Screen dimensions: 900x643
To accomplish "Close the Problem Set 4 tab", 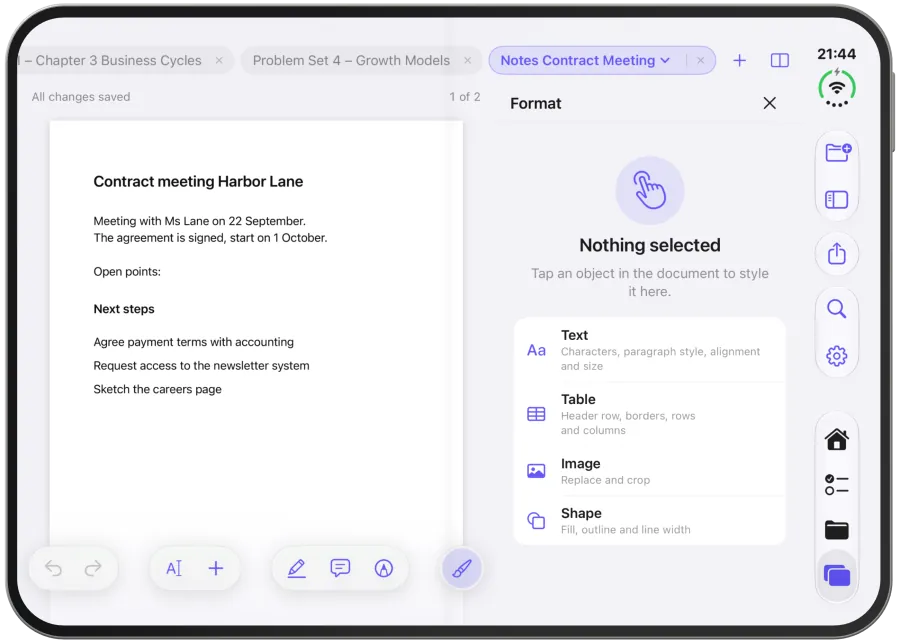I will (468, 60).
